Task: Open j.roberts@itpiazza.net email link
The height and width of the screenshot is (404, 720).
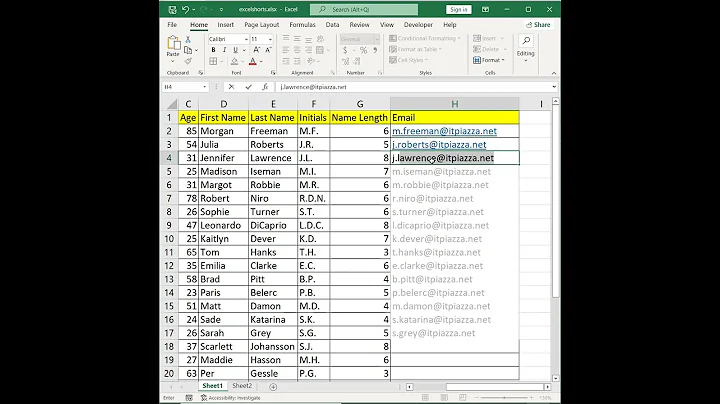Action: [439, 145]
